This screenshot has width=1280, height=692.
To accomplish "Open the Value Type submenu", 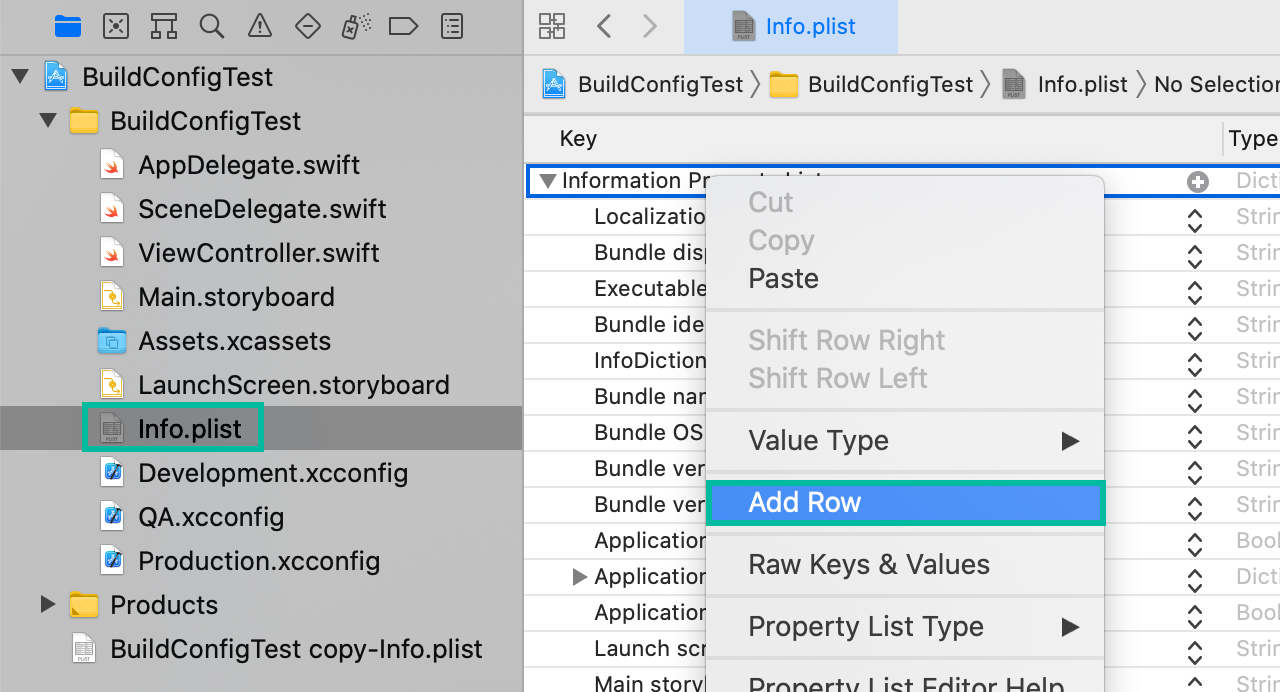I will (904, 440).
